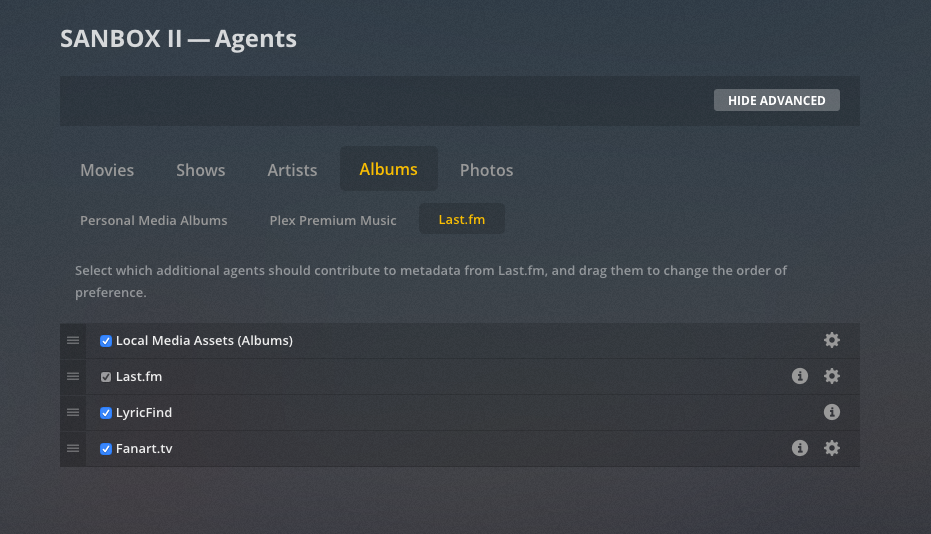
Task: Switch to the Movies tab
Action: click(x=107, y=170)
